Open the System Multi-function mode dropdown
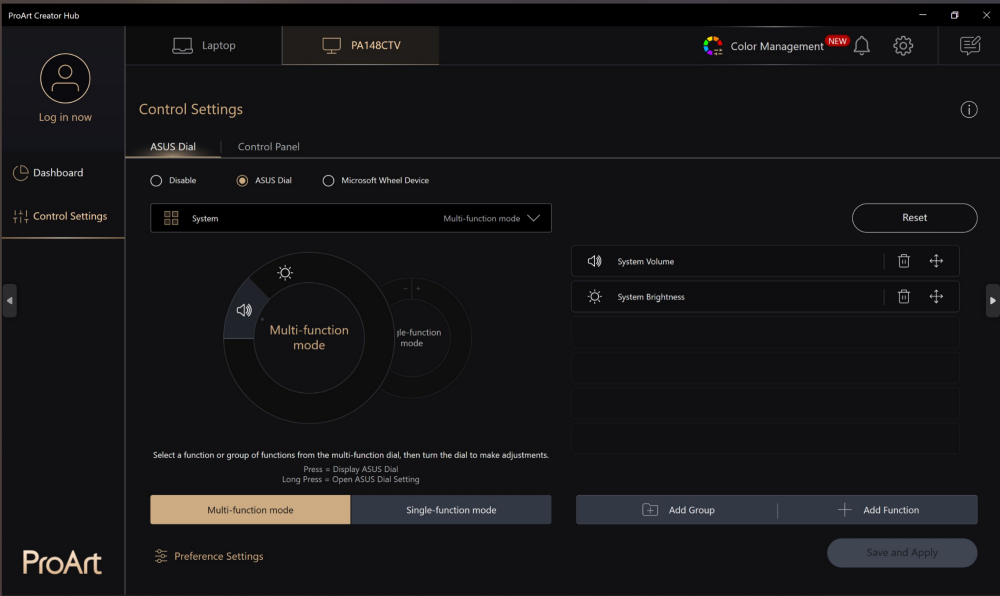1000x596 pixels. click(x=351, y=218)
